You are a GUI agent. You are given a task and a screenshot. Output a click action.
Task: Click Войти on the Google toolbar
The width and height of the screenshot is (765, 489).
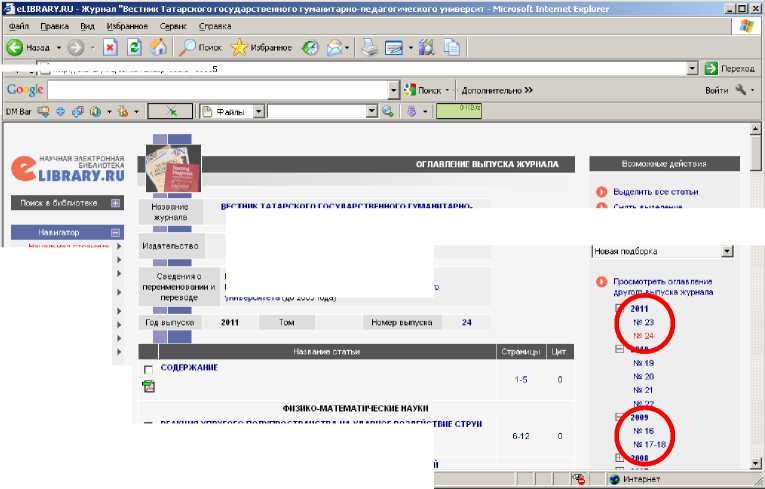coord(716,90)
